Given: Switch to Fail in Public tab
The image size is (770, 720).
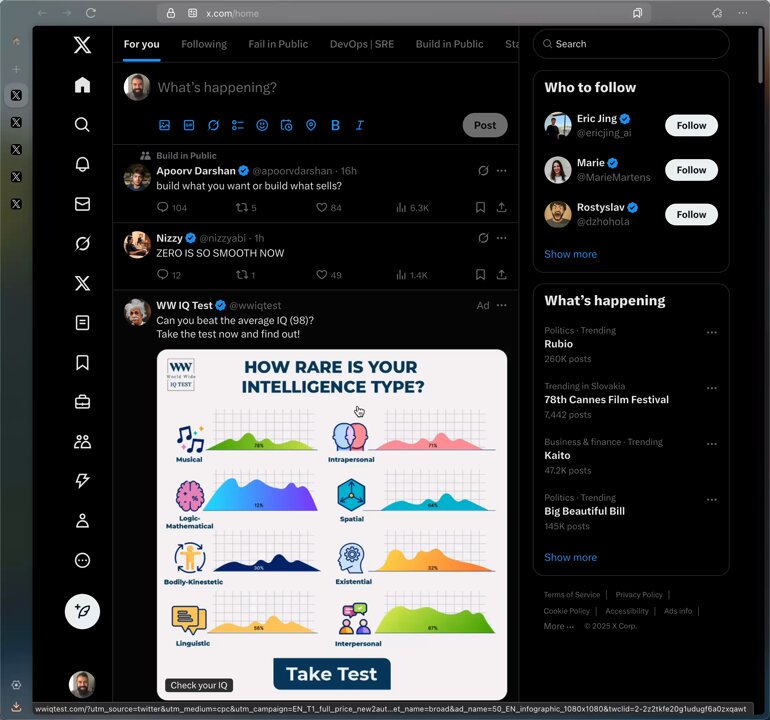Looking at the screenshot, I should click(x=278, y=44).
